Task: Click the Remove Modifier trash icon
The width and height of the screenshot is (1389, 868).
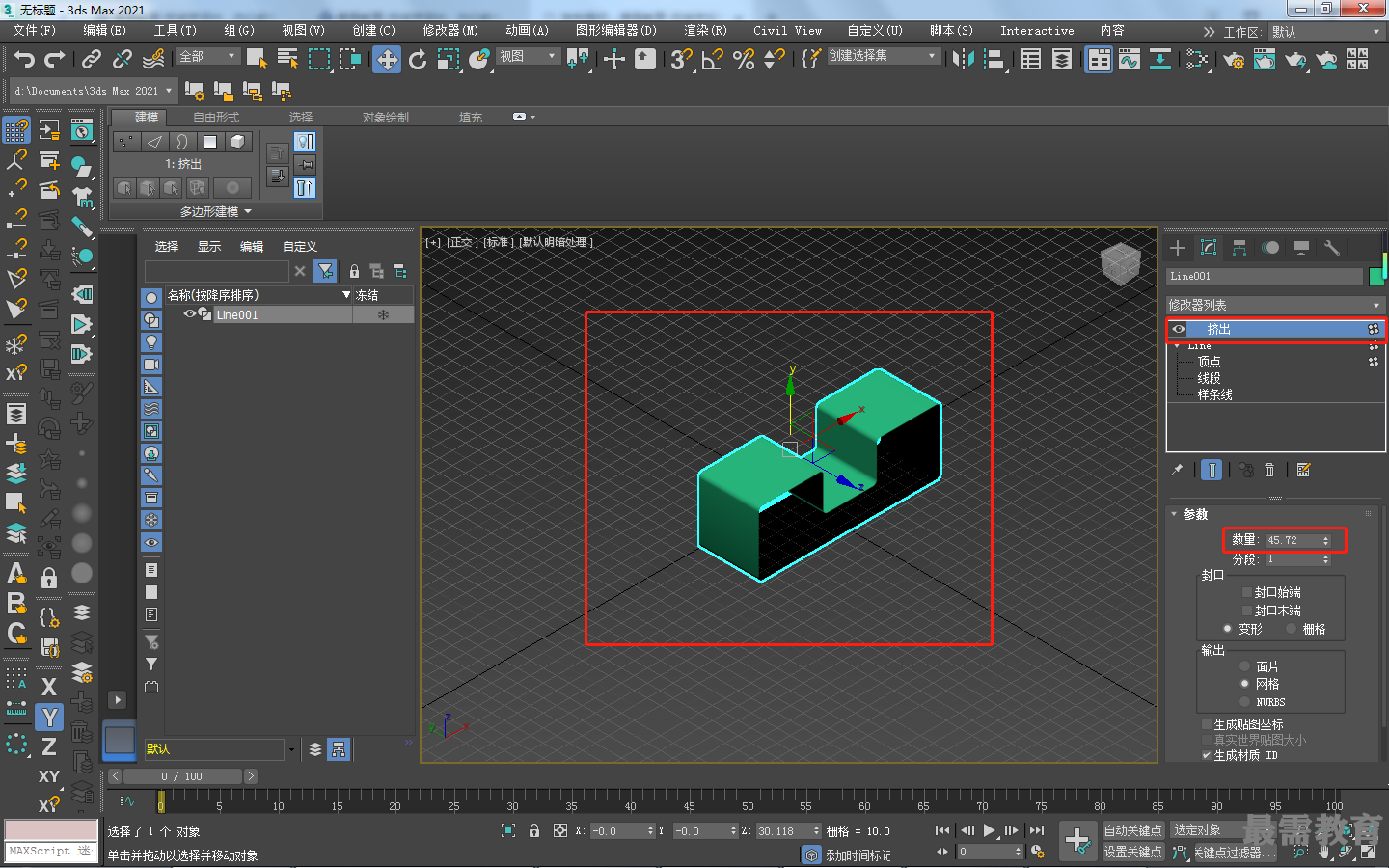Action: [1269, 470]
